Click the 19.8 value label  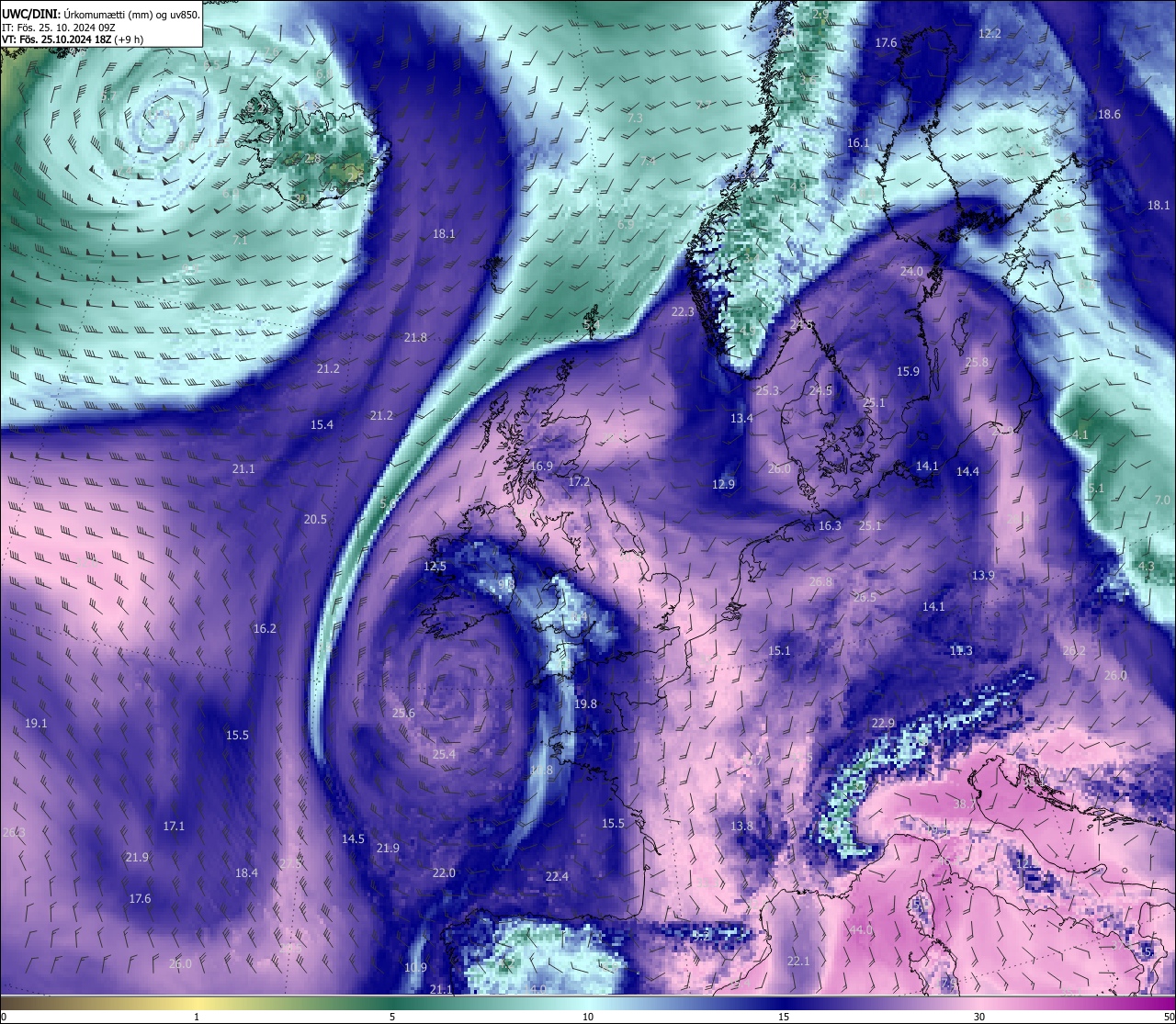[x=585, y=703]
